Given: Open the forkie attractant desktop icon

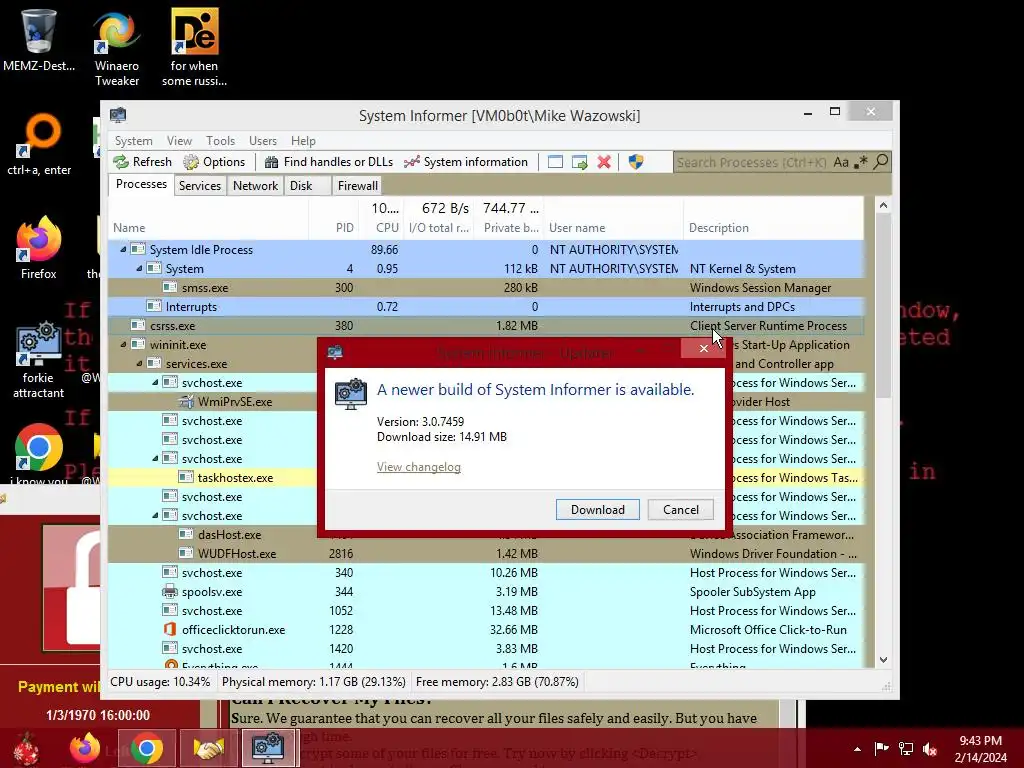Looking at the screenshot, I should [x=39, y=360].
